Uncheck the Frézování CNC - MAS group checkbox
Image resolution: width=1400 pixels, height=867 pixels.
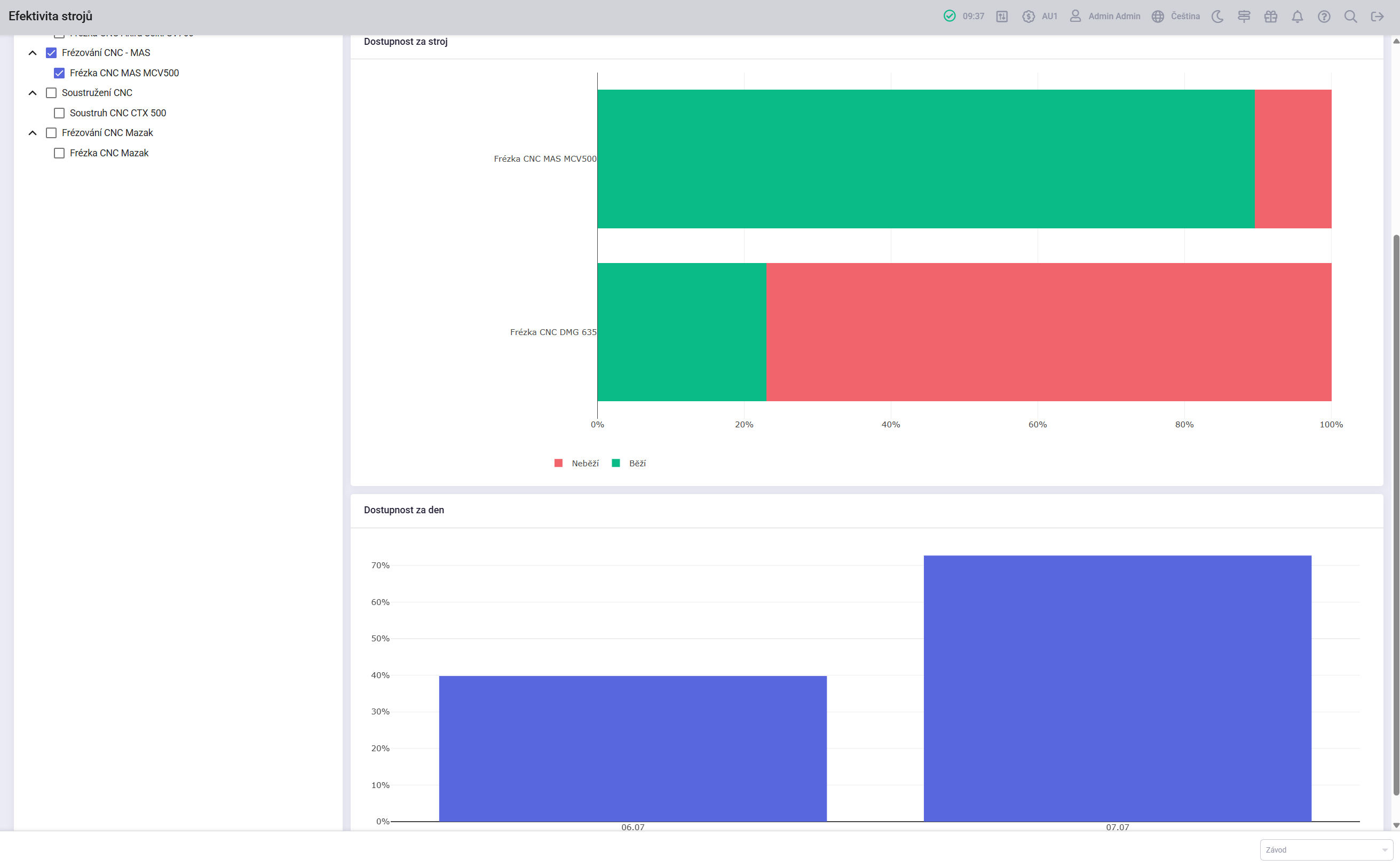tap(51, 53)
